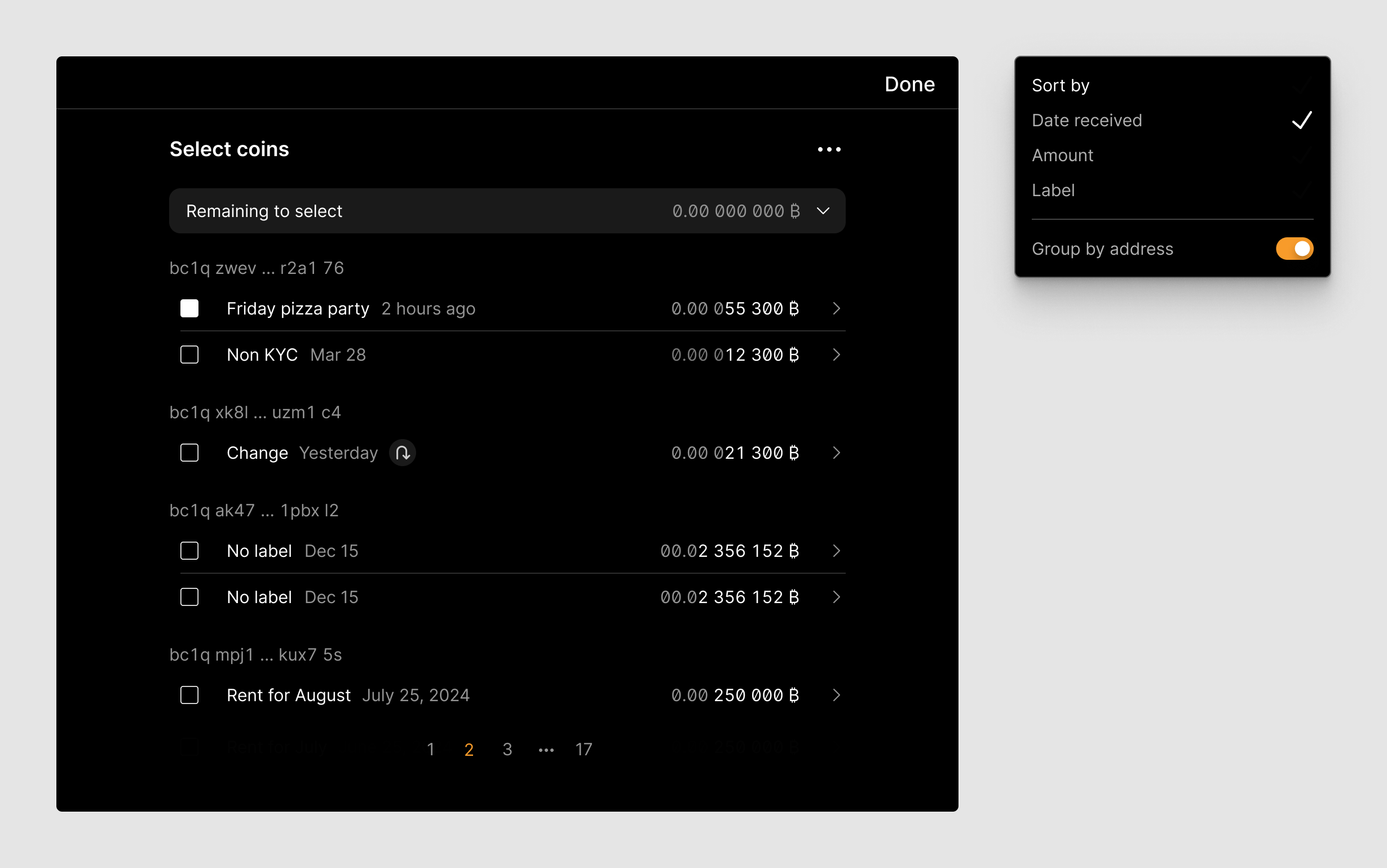Click the 0.00 055 300 amount
This screenshot has width=1387, height=868.
click(x=735, y=308)
